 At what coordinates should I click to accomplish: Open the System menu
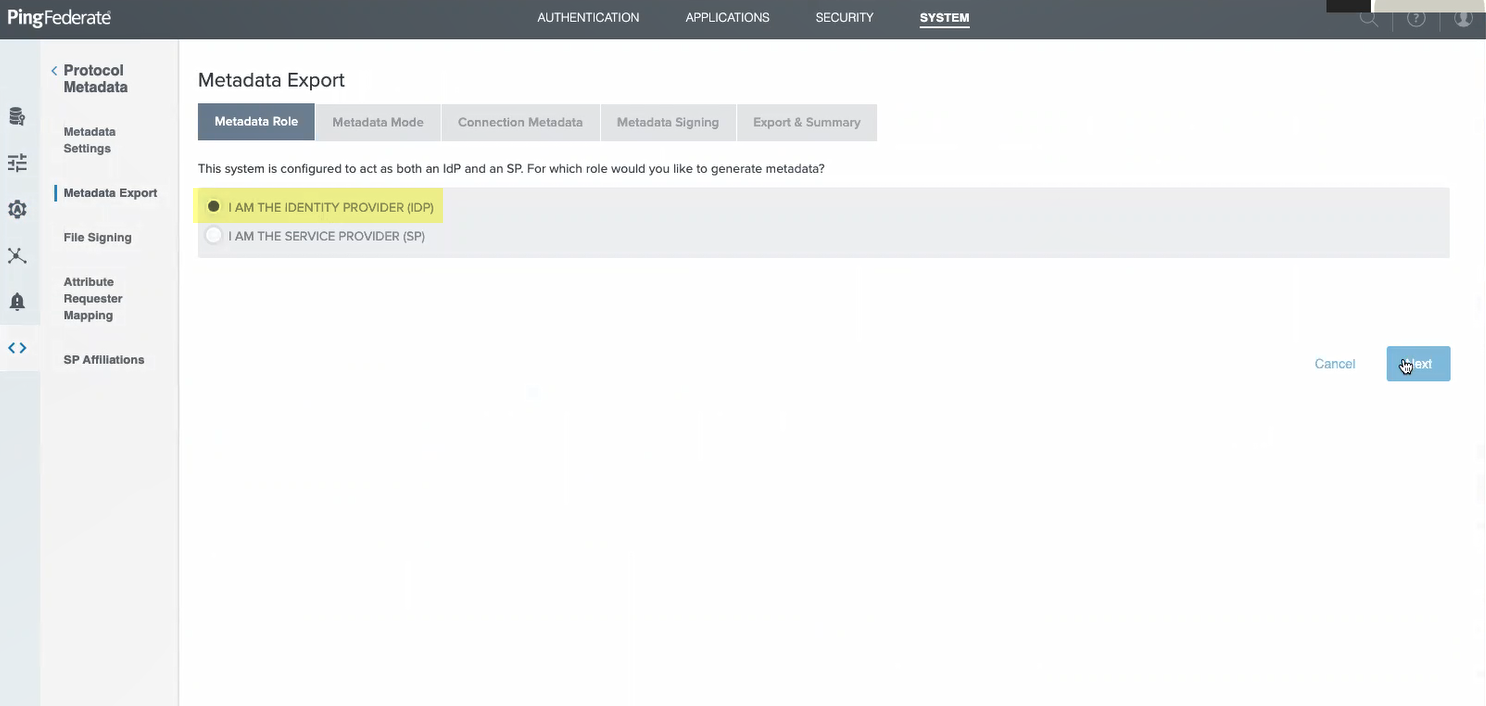(x=944, y=18)
